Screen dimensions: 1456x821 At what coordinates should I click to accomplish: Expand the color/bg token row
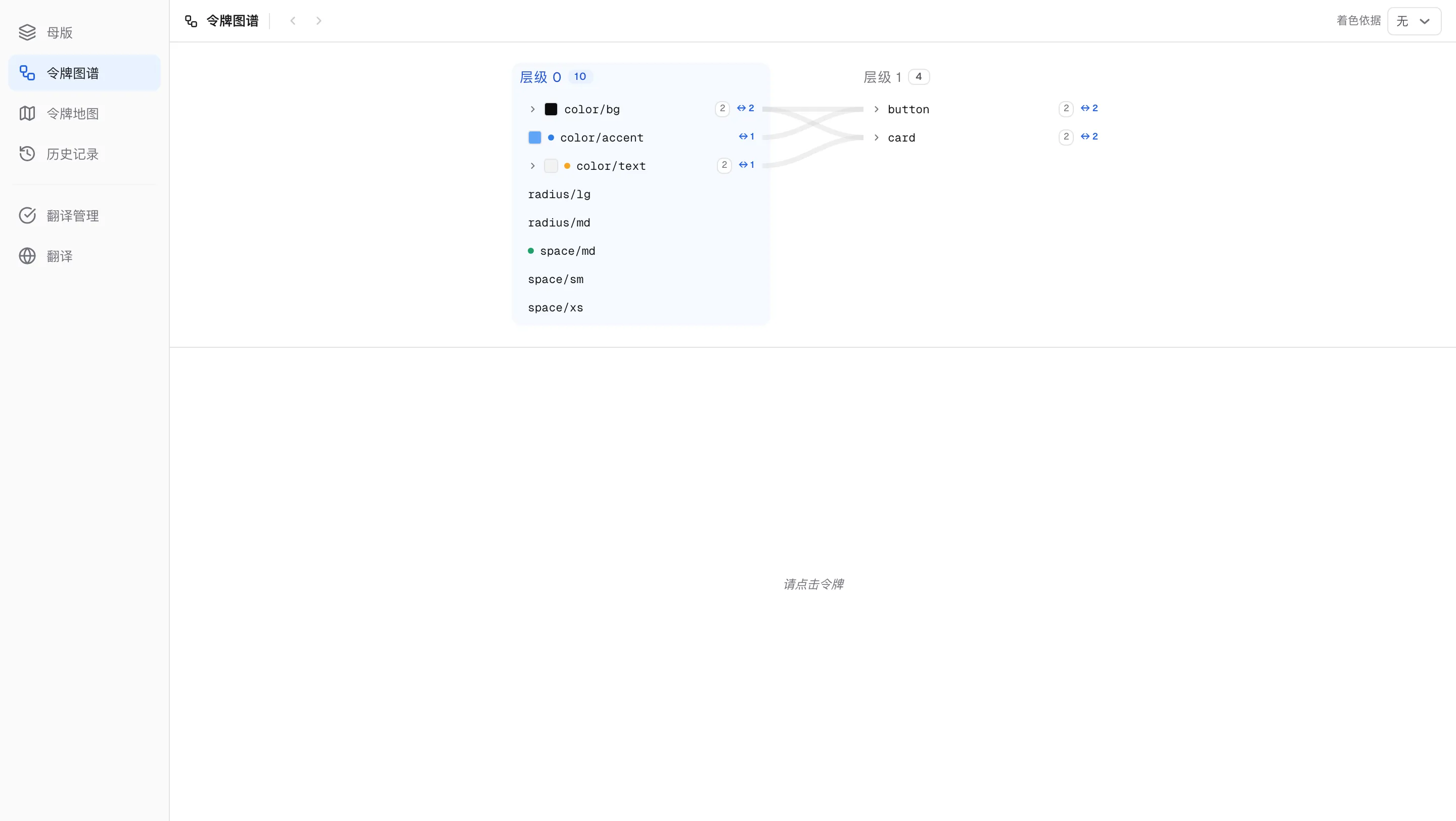[x=532, y=109]
